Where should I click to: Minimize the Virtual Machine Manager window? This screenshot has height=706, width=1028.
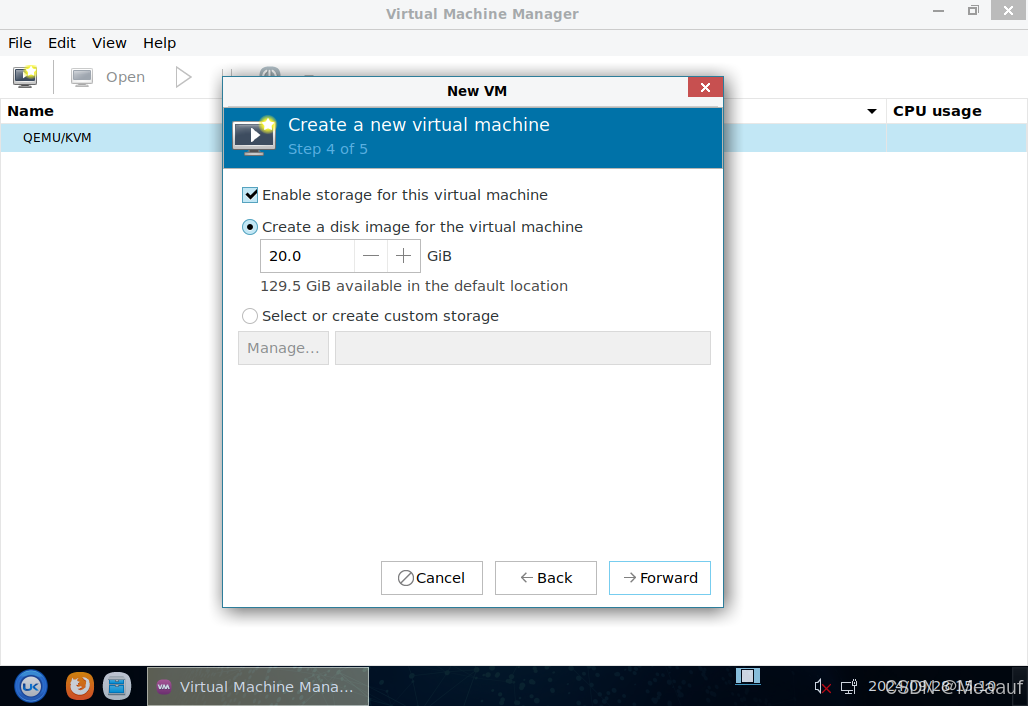[938, 10]
